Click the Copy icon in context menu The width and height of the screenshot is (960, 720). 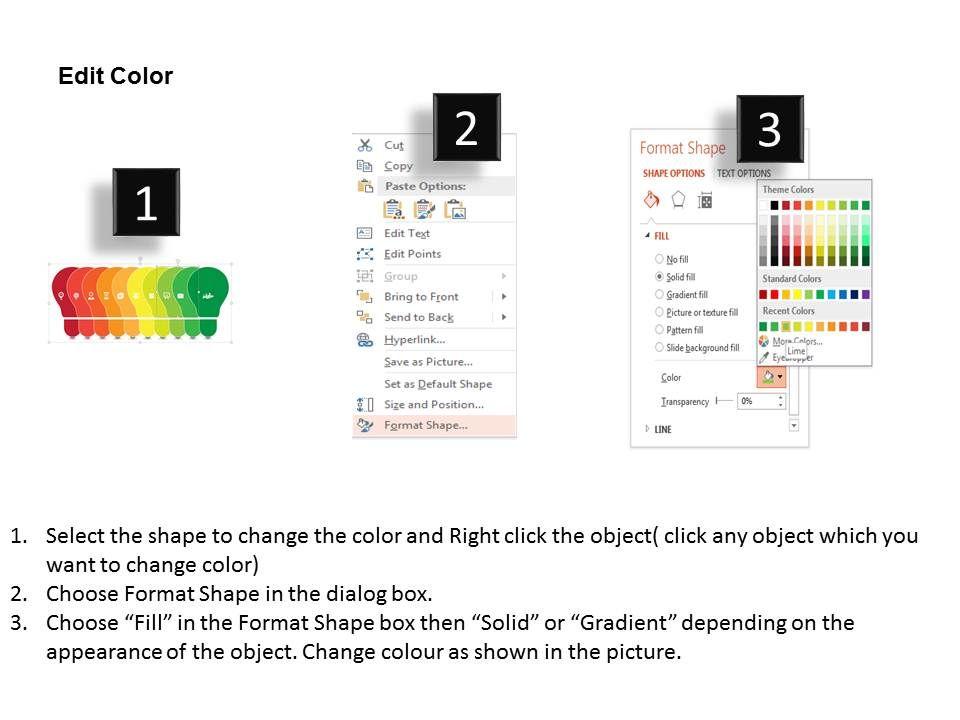coord(364,166)
